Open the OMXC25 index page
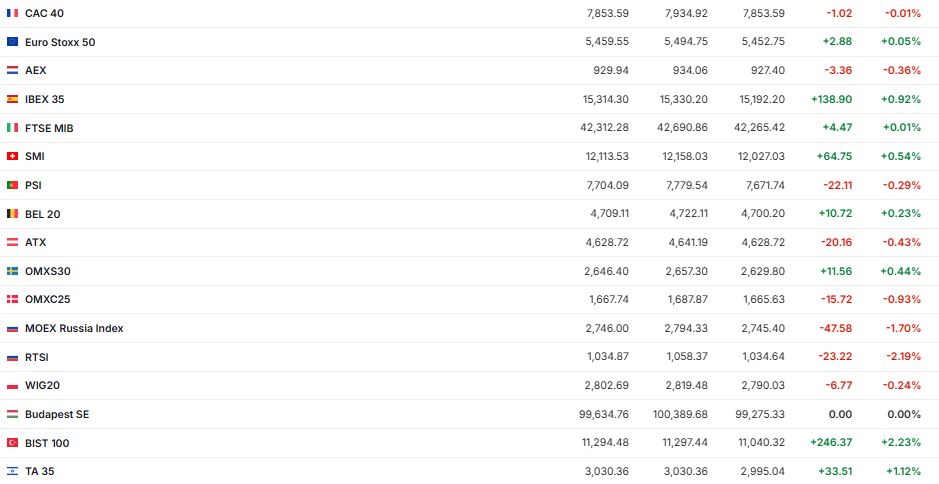939x484 pixels. click(47, 299)
